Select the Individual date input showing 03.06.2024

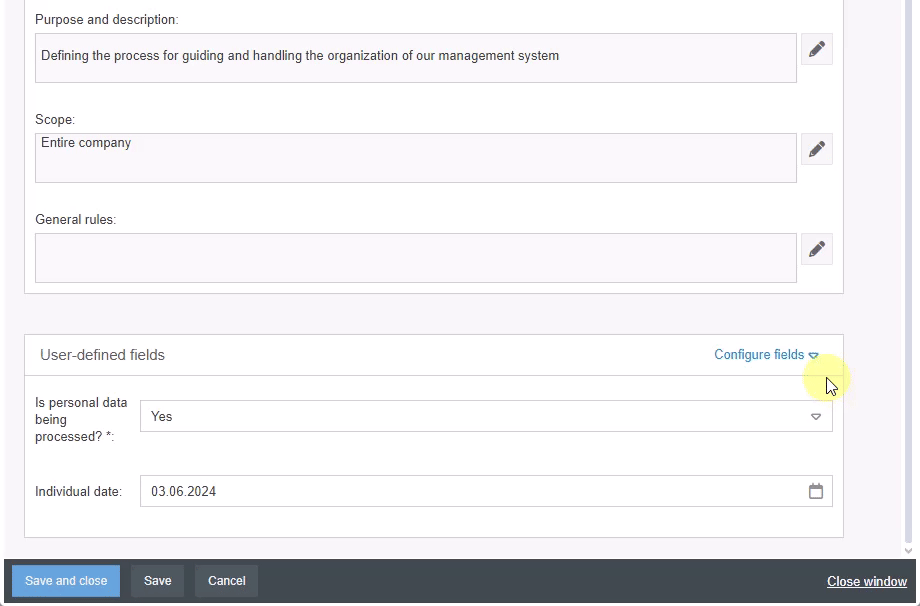tap(470, 491)
